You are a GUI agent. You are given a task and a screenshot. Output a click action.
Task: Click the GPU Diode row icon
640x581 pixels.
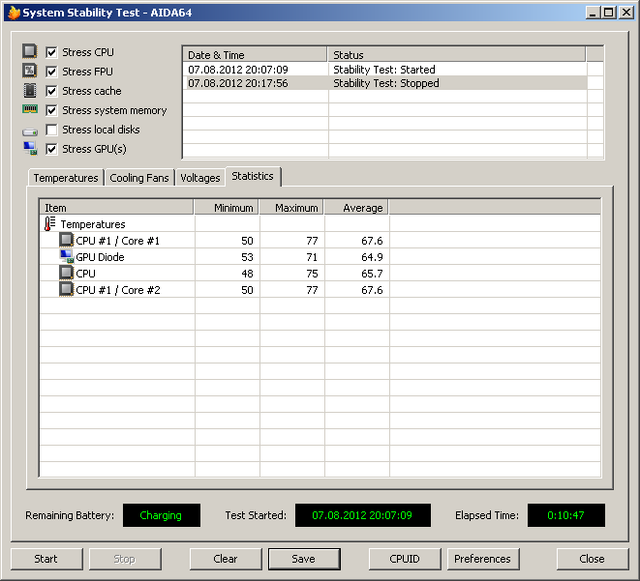(x=66, y=257)
